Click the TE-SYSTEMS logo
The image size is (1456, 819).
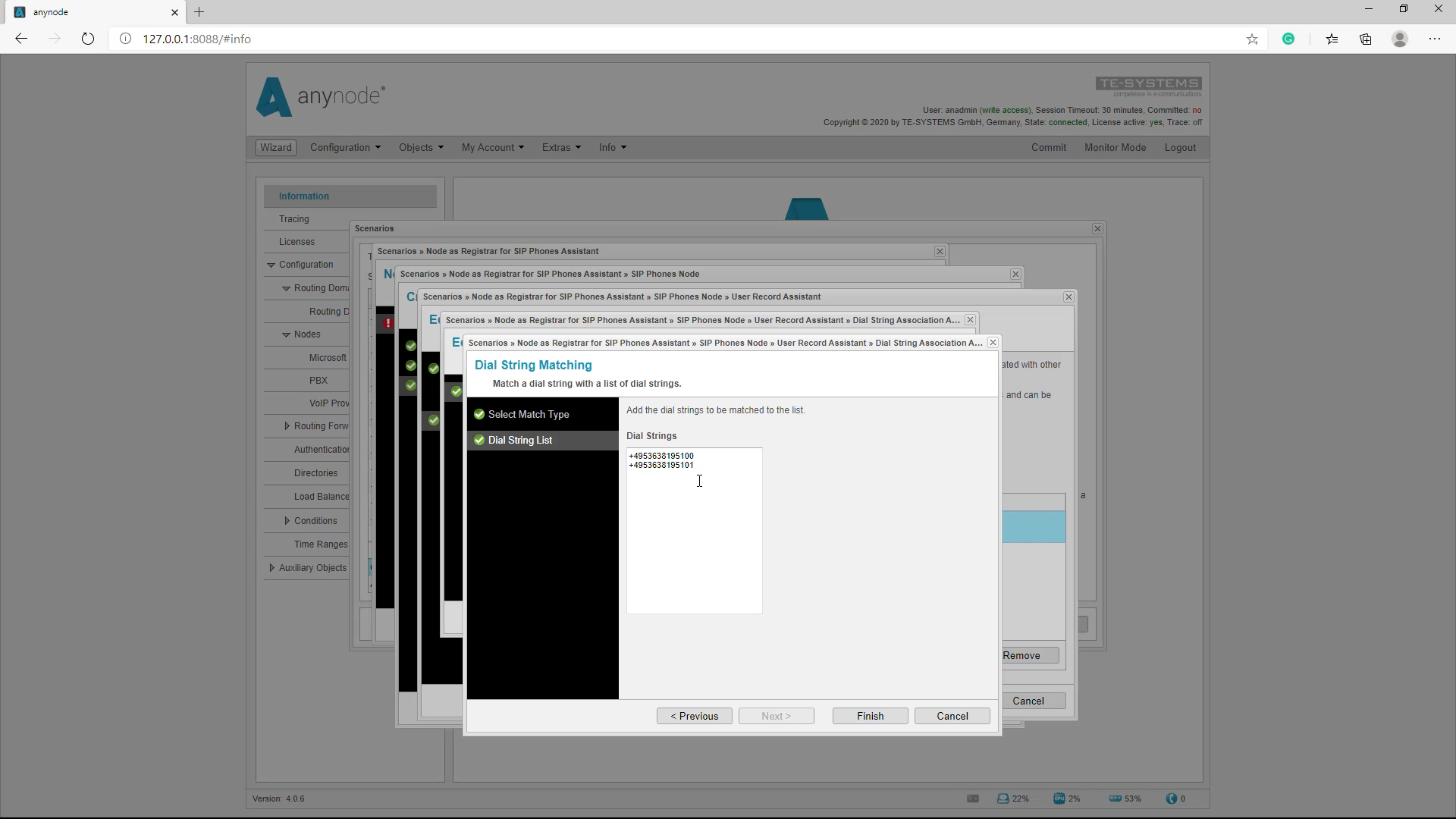(1148, 86)
